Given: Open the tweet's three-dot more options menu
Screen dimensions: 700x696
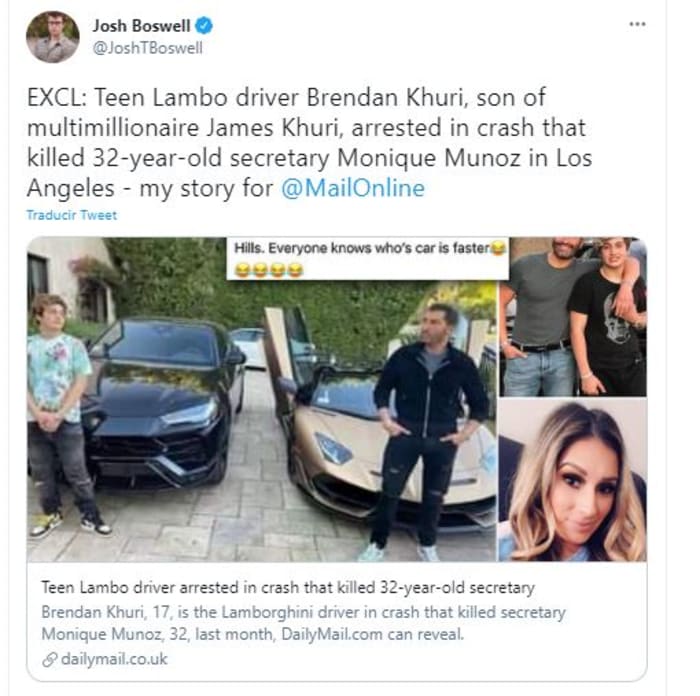Looking at the screenshot, I should click(637, 24).
